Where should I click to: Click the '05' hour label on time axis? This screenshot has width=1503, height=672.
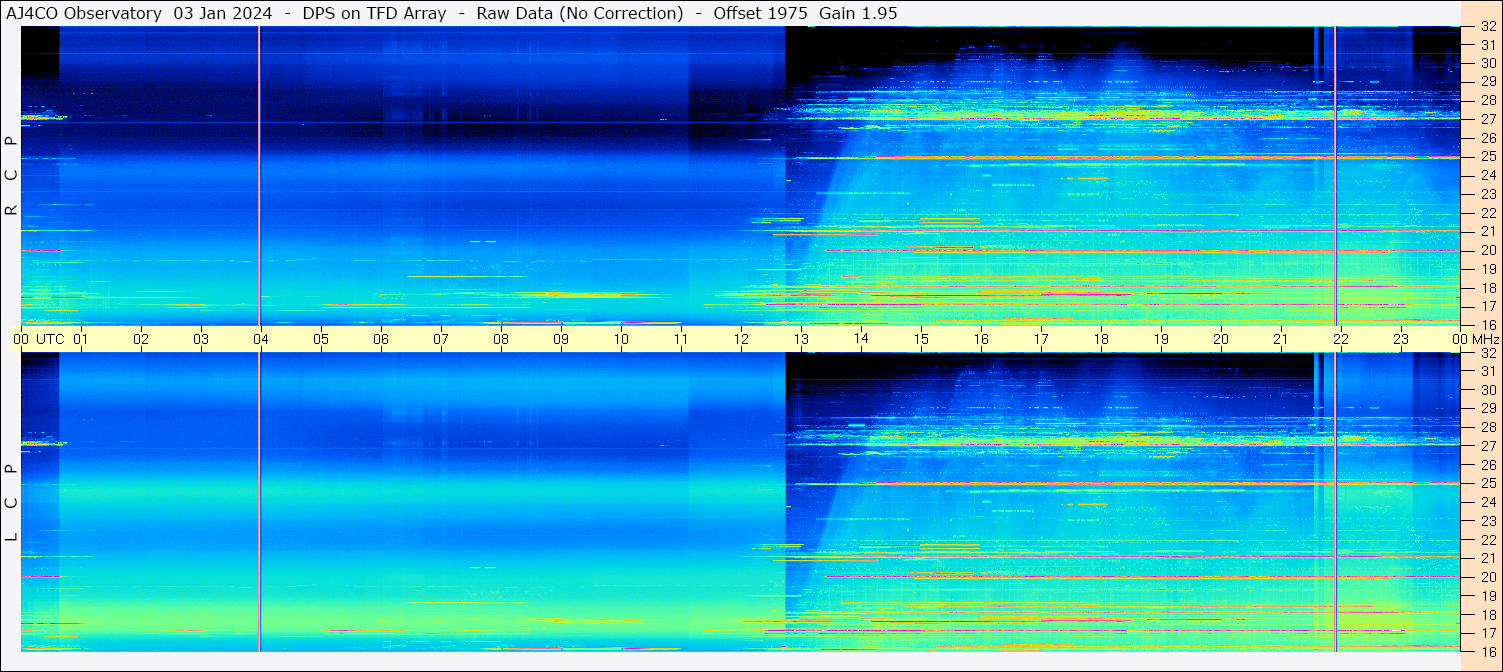click(x=321, y=339)
